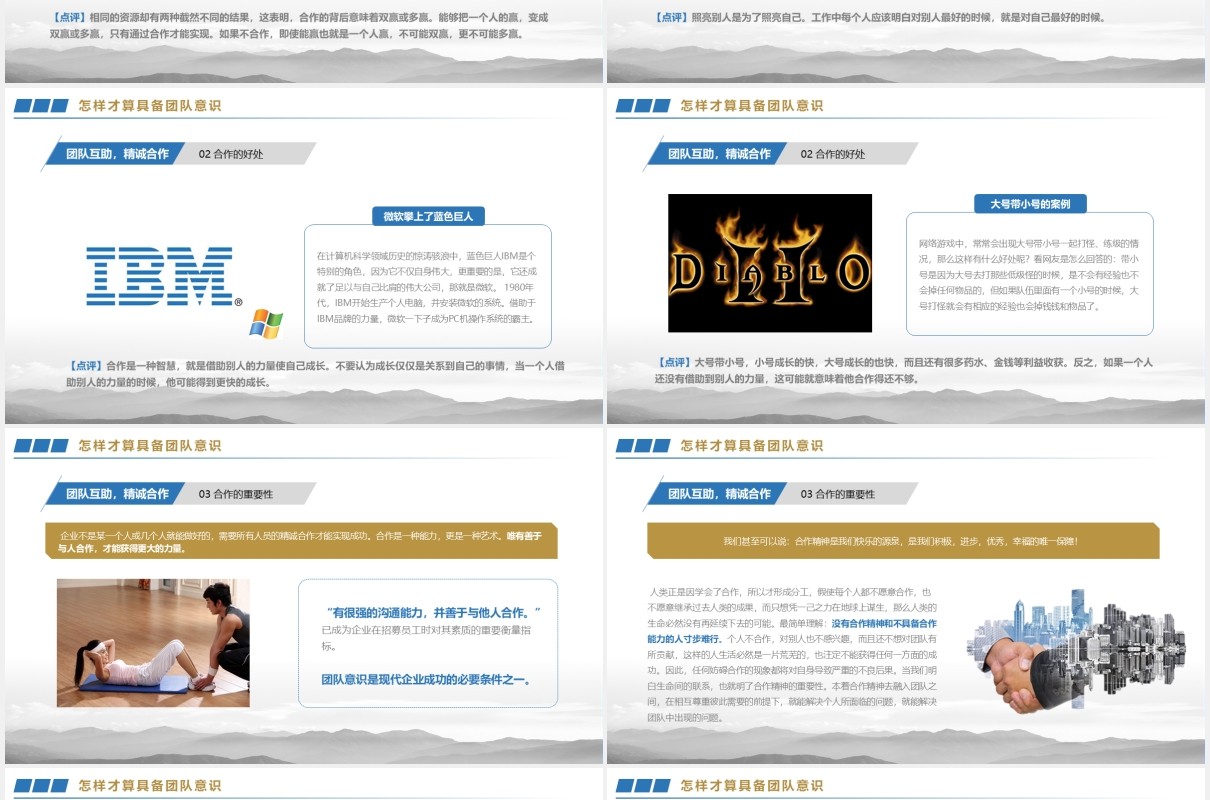Click the bold blue text 没有合作精神和不具备合作能力的人寸步难行
1210x800 pixels.
[x=792, y=630]
